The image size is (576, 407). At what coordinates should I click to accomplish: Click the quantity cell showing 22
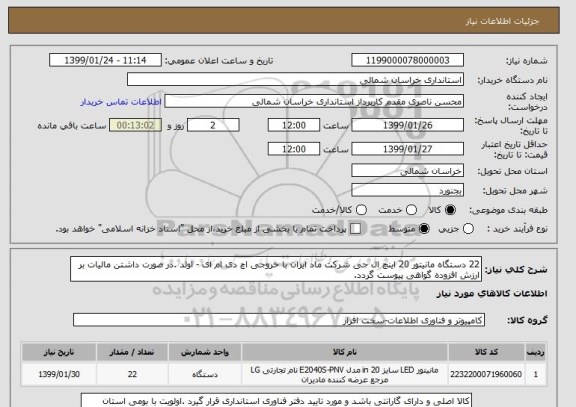click(132, 374)
